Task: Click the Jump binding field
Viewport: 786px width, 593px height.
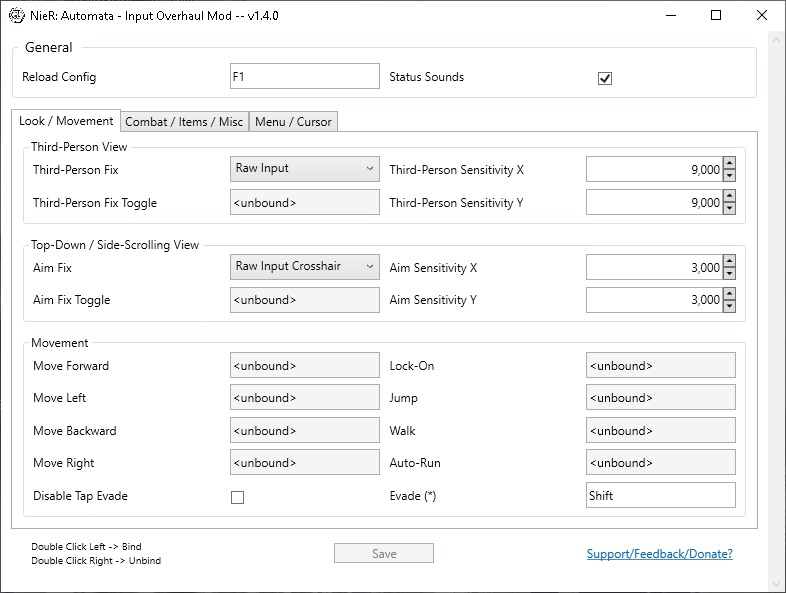Action: [x=661, y=398]
